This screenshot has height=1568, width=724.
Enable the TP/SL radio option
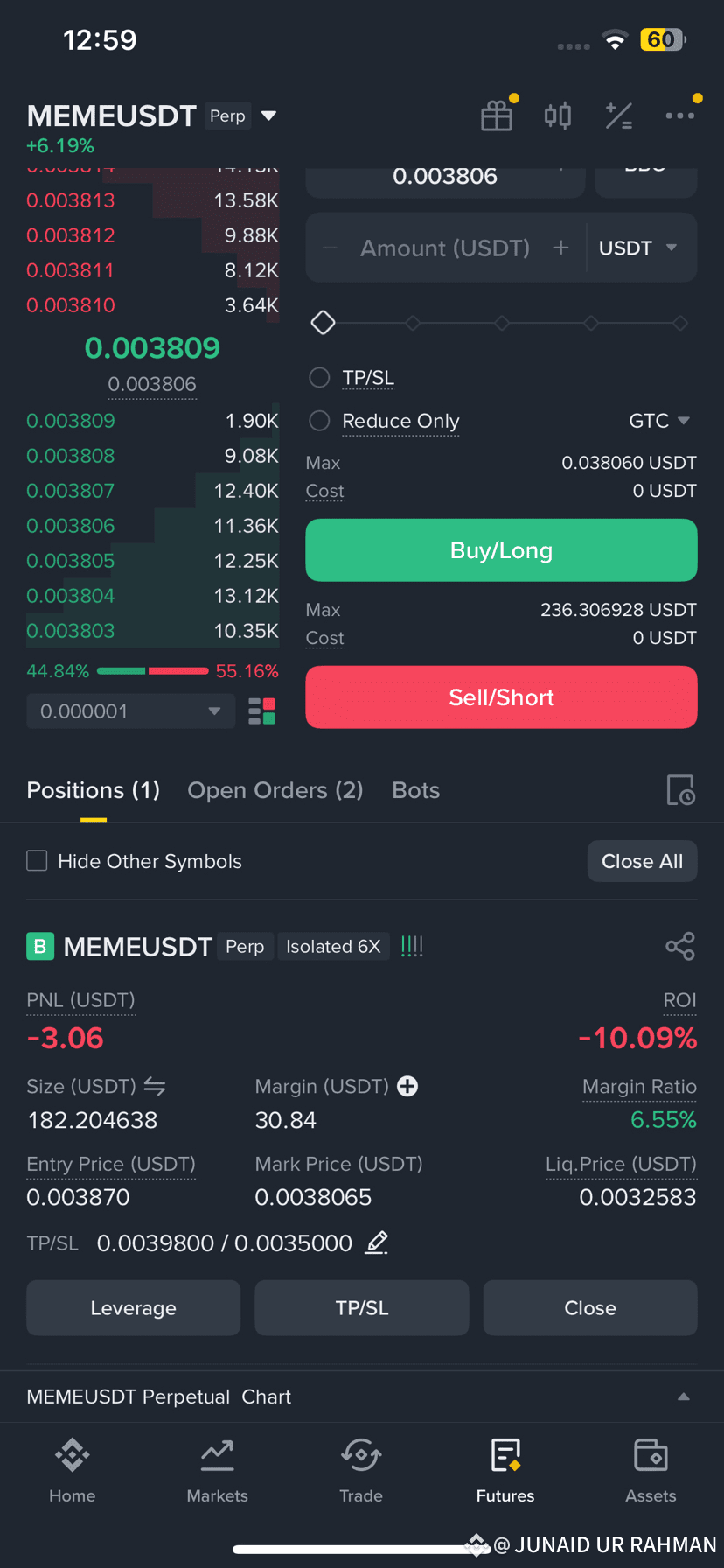[x=320, y=377]
